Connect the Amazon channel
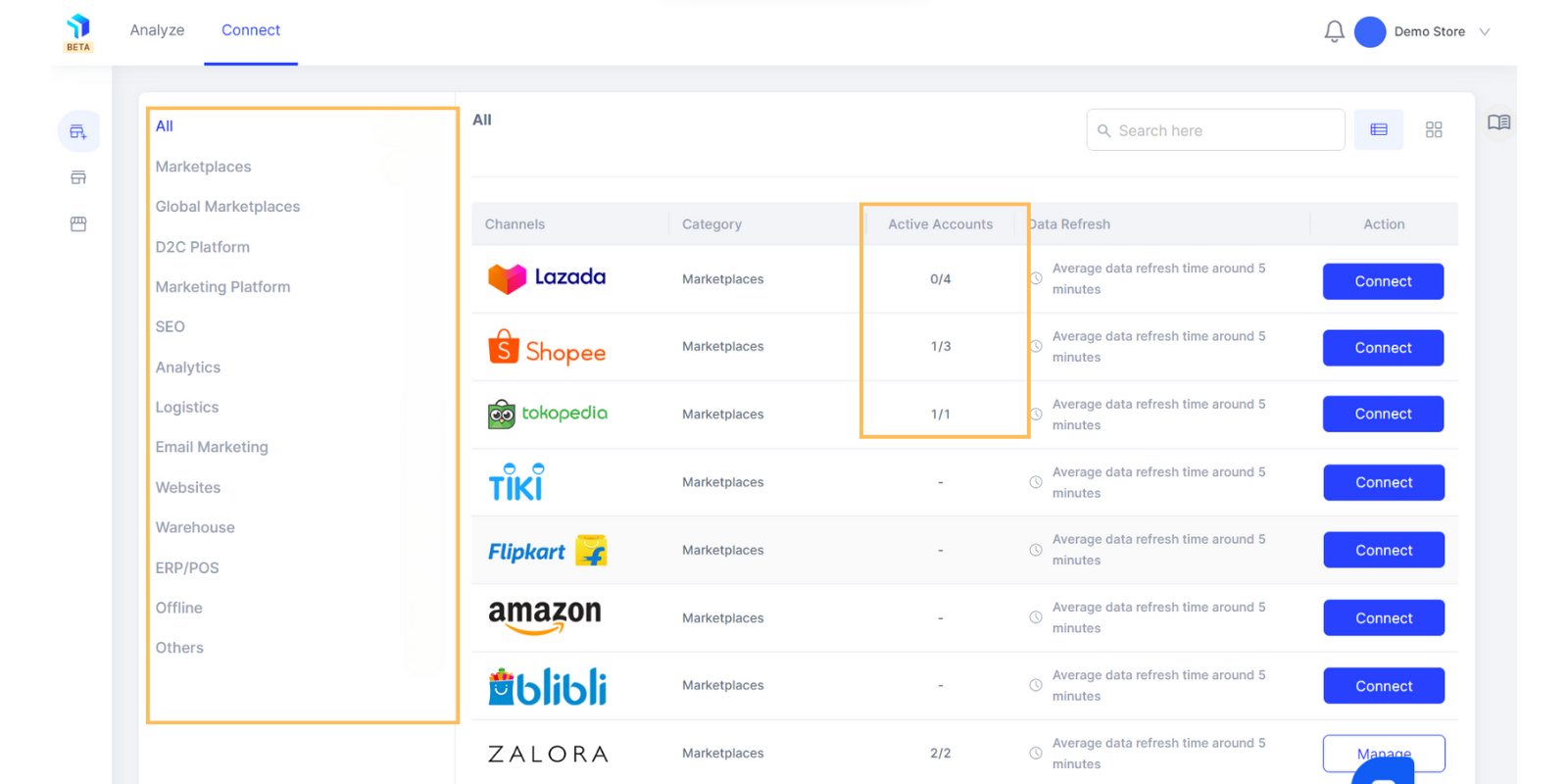1568x784 pixels. click(1384, 618)
